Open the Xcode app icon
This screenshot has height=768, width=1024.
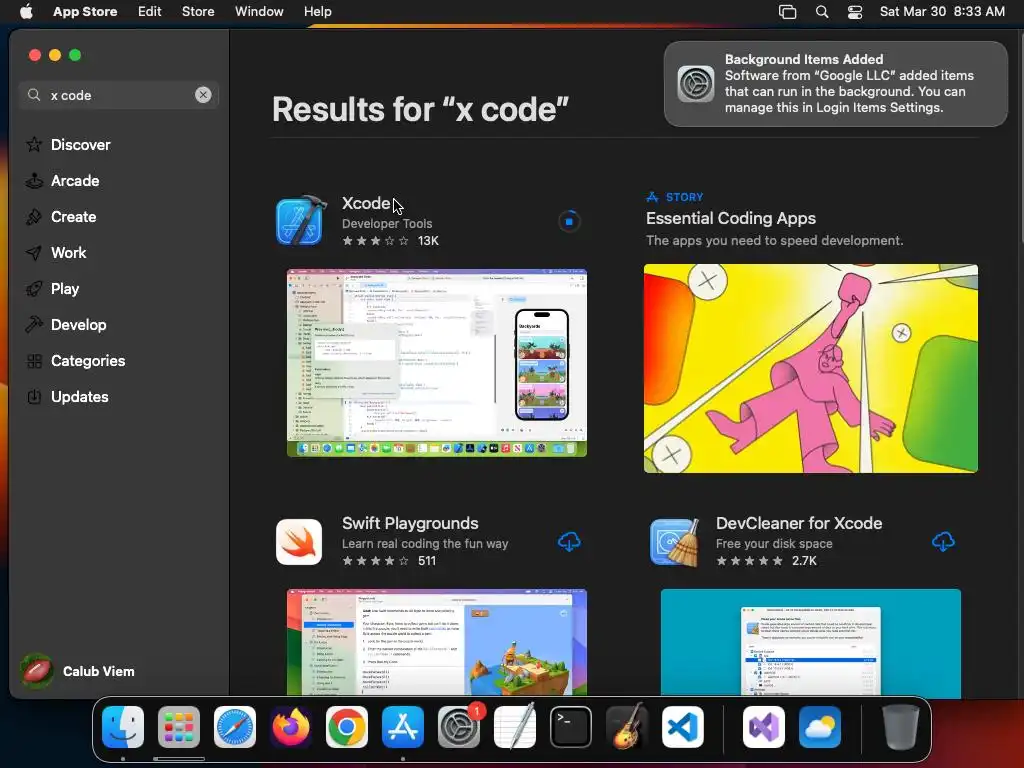pyautogui.click(x=301, y=221)
